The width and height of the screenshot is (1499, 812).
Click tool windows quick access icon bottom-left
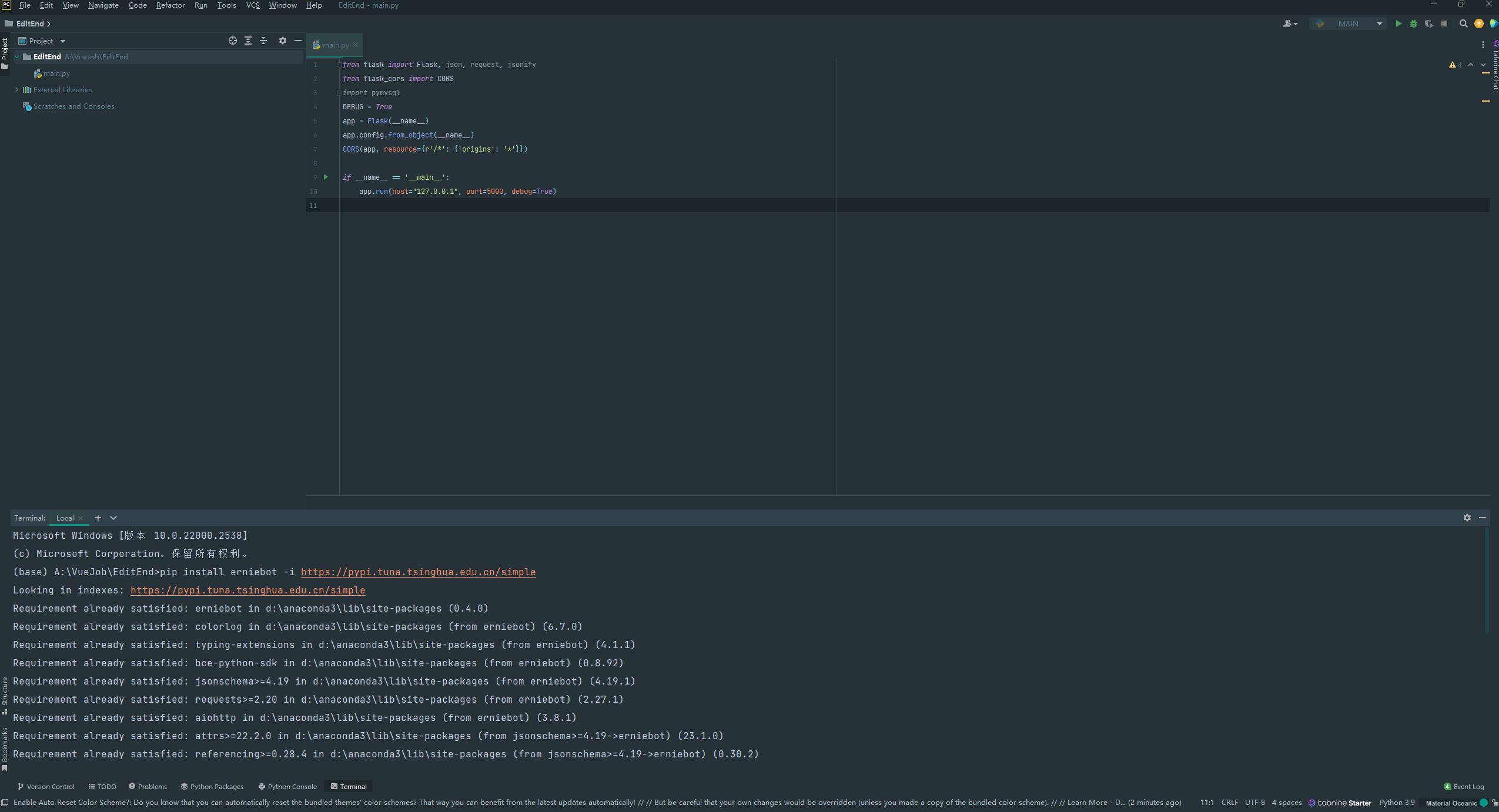click(5, 803)
